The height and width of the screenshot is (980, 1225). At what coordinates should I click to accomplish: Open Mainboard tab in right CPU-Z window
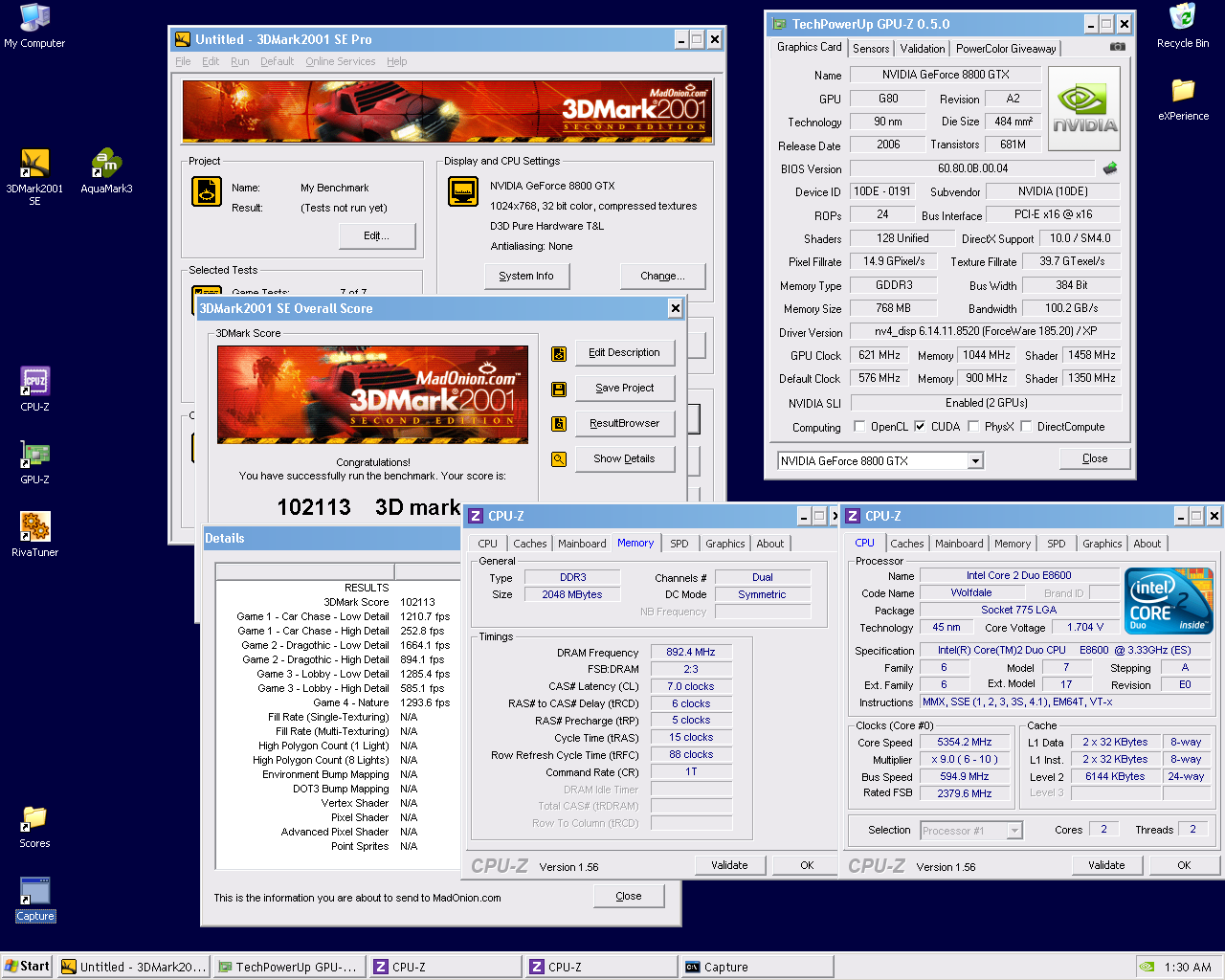(x=960, y=544)
